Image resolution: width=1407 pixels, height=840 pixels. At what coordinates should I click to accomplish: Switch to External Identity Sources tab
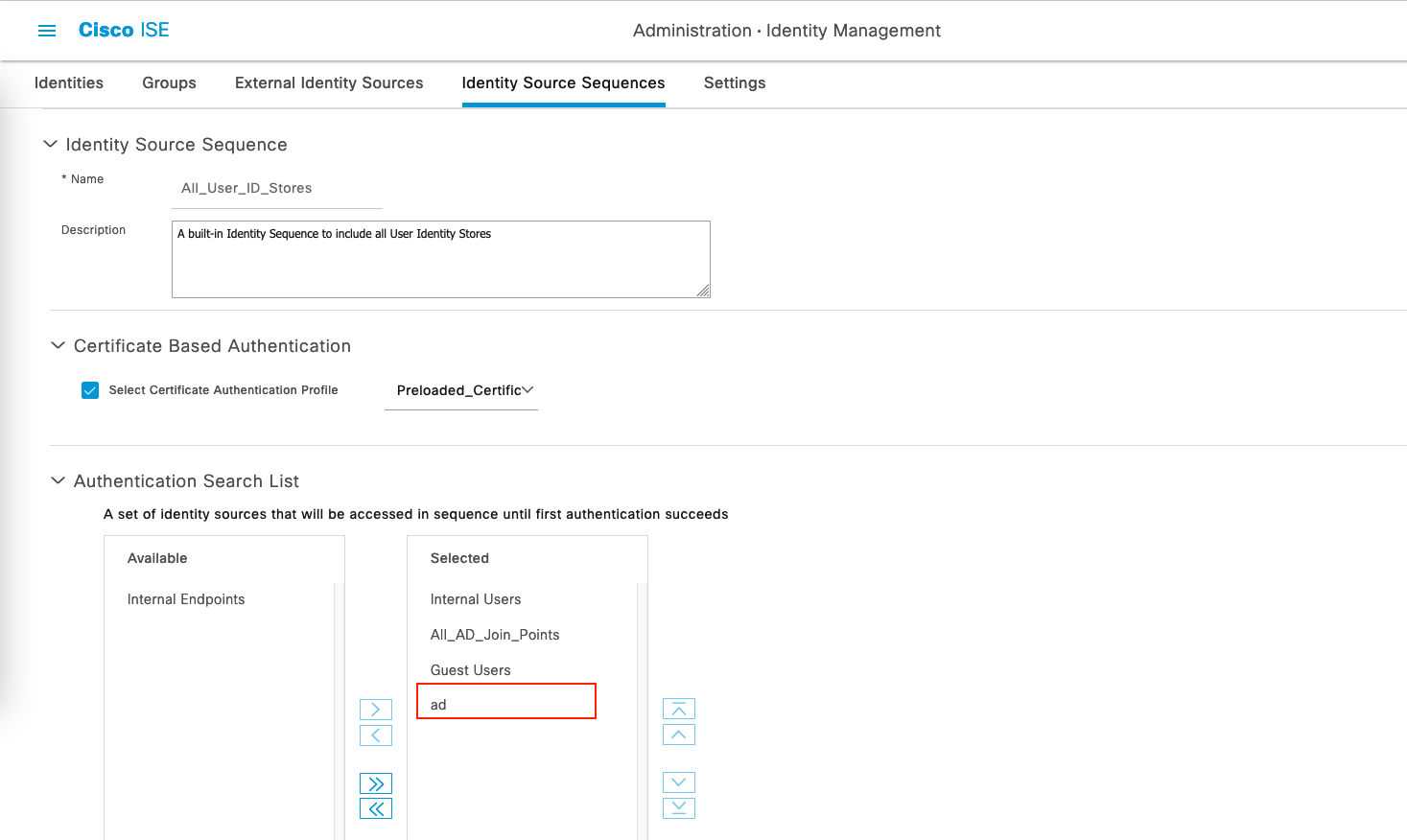329,83
